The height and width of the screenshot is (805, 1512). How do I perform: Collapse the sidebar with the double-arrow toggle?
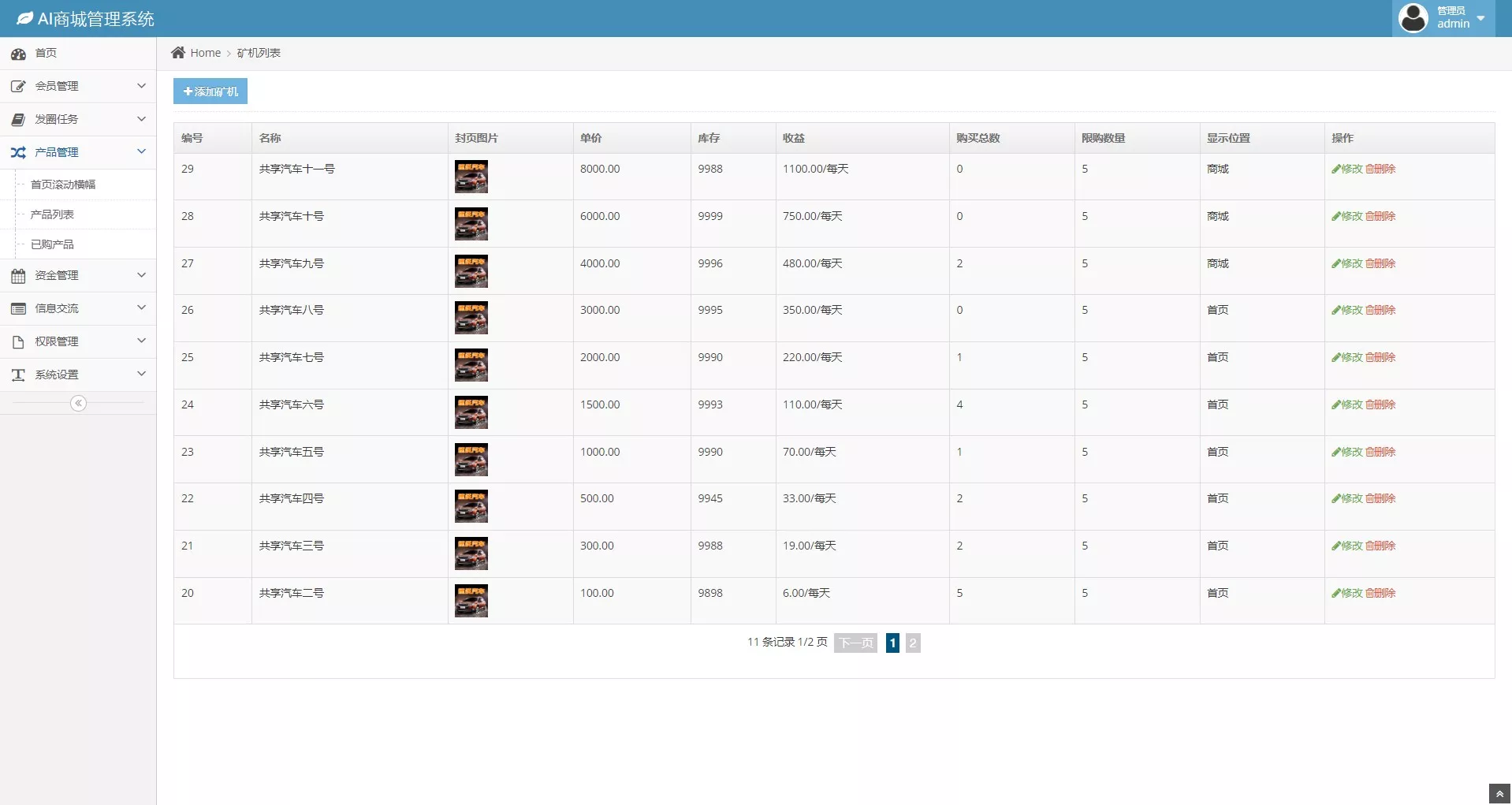coord(78,404)
